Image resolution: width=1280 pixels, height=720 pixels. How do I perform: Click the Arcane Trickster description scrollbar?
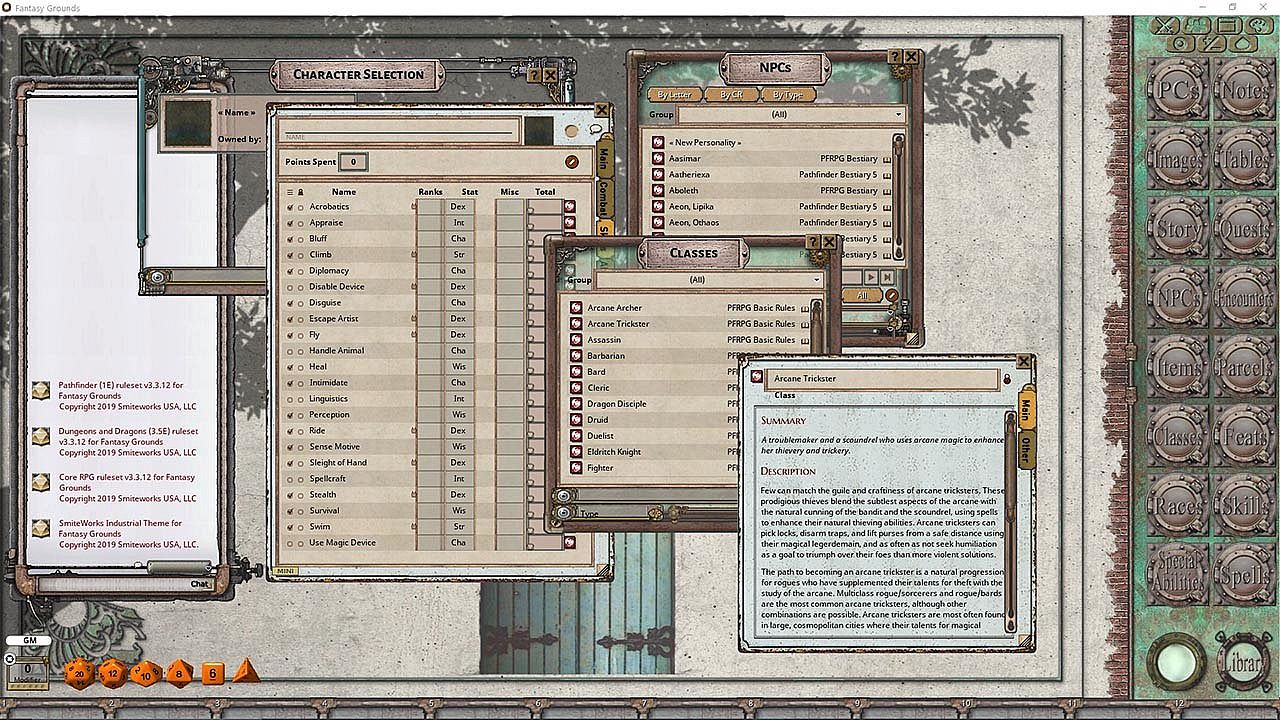[1010, 520]
